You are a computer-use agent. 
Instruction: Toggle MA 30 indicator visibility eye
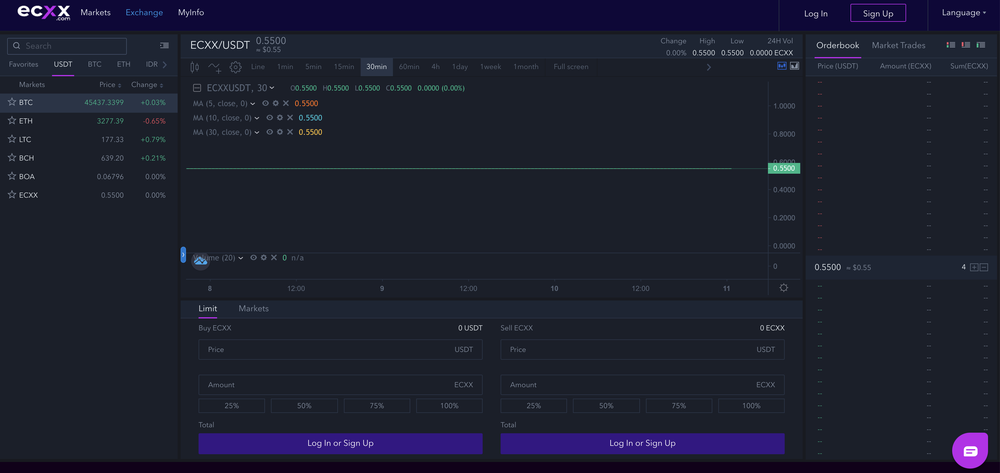269,132
